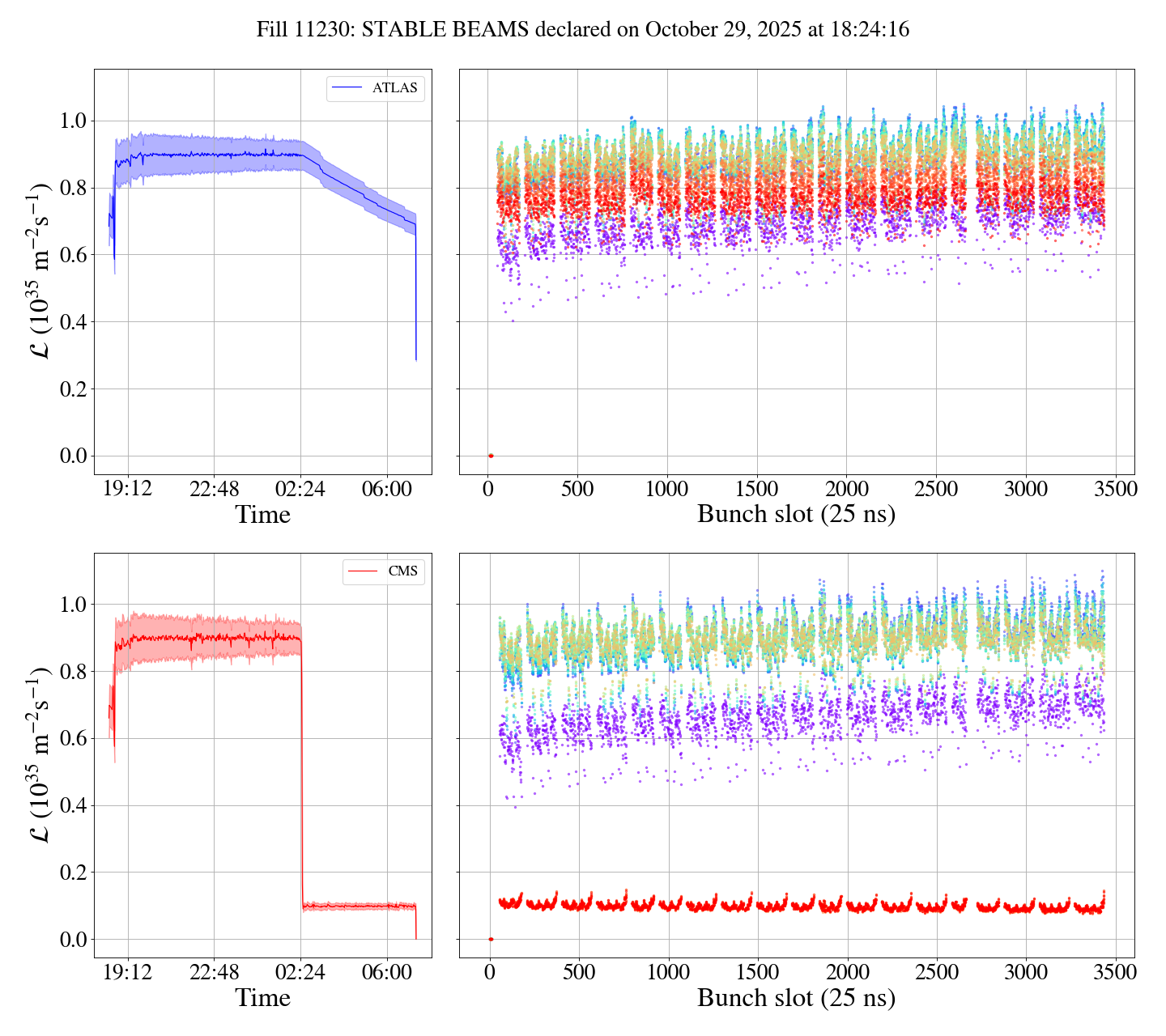This screenshot has height=1036, width=1166.
Task: Click the red zero-luminosity dot in upper-right scatter plot
Action: 491,456
